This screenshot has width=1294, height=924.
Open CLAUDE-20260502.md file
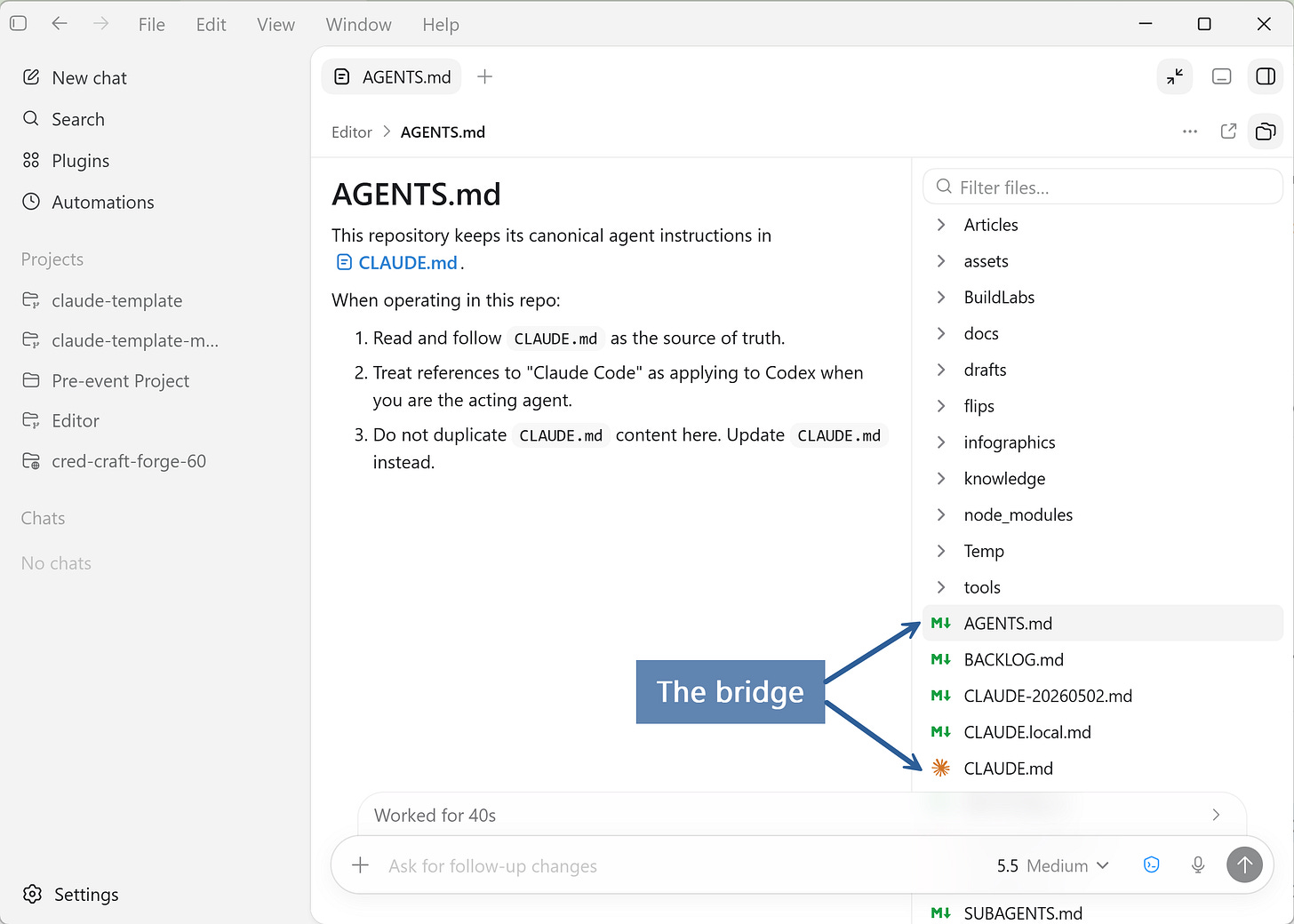coord(1103,697)
